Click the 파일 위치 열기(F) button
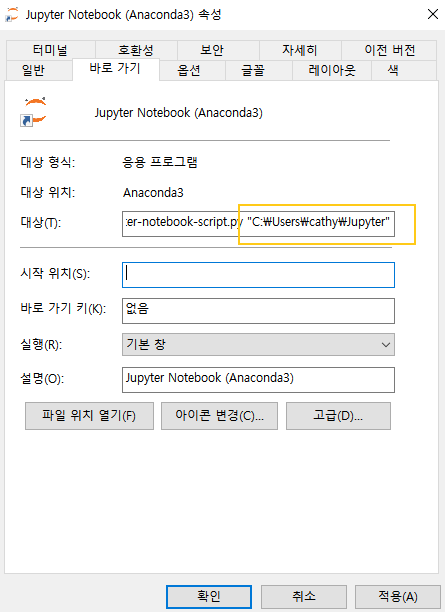The image size is (445, 612). coord(89,416)
